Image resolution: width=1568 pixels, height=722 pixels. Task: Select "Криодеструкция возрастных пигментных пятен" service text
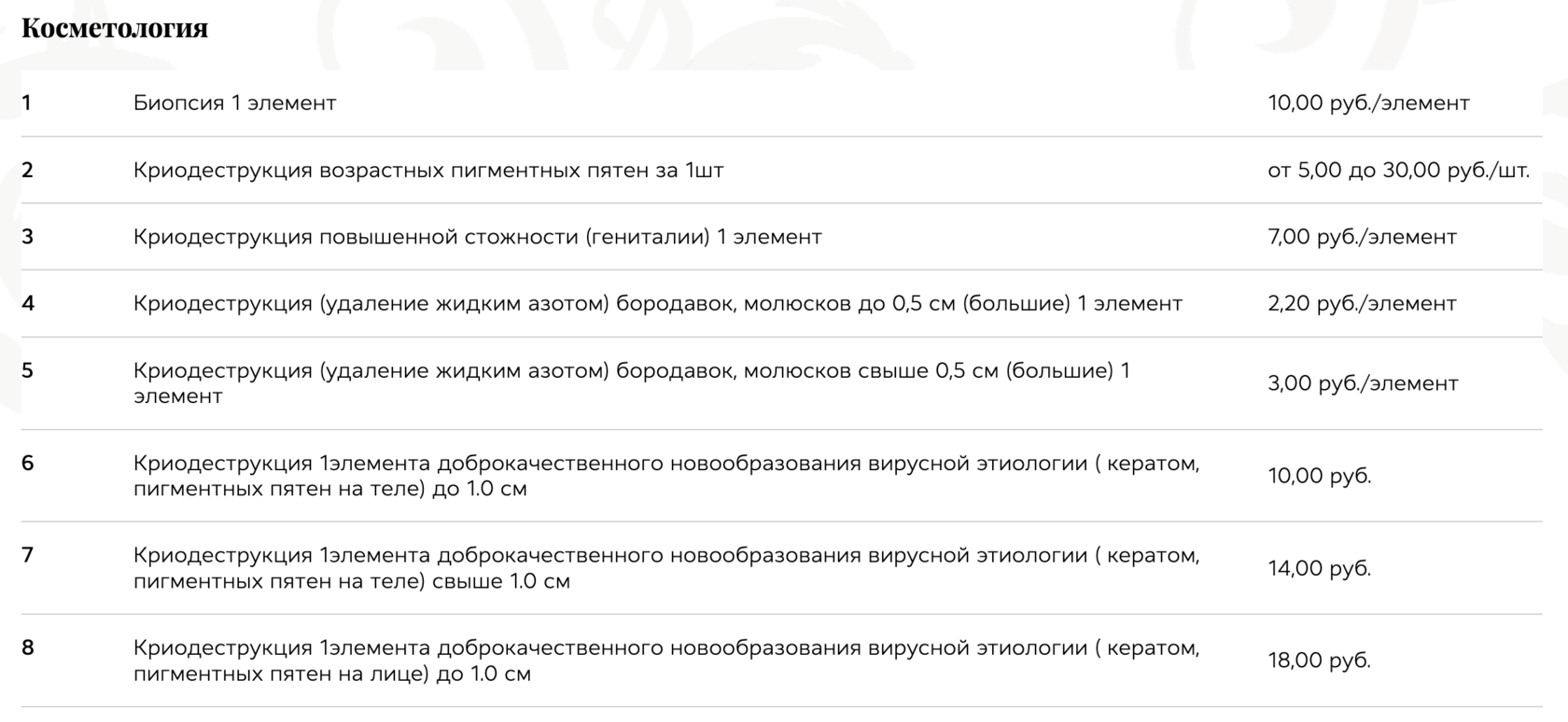click(x=427, y=171)
